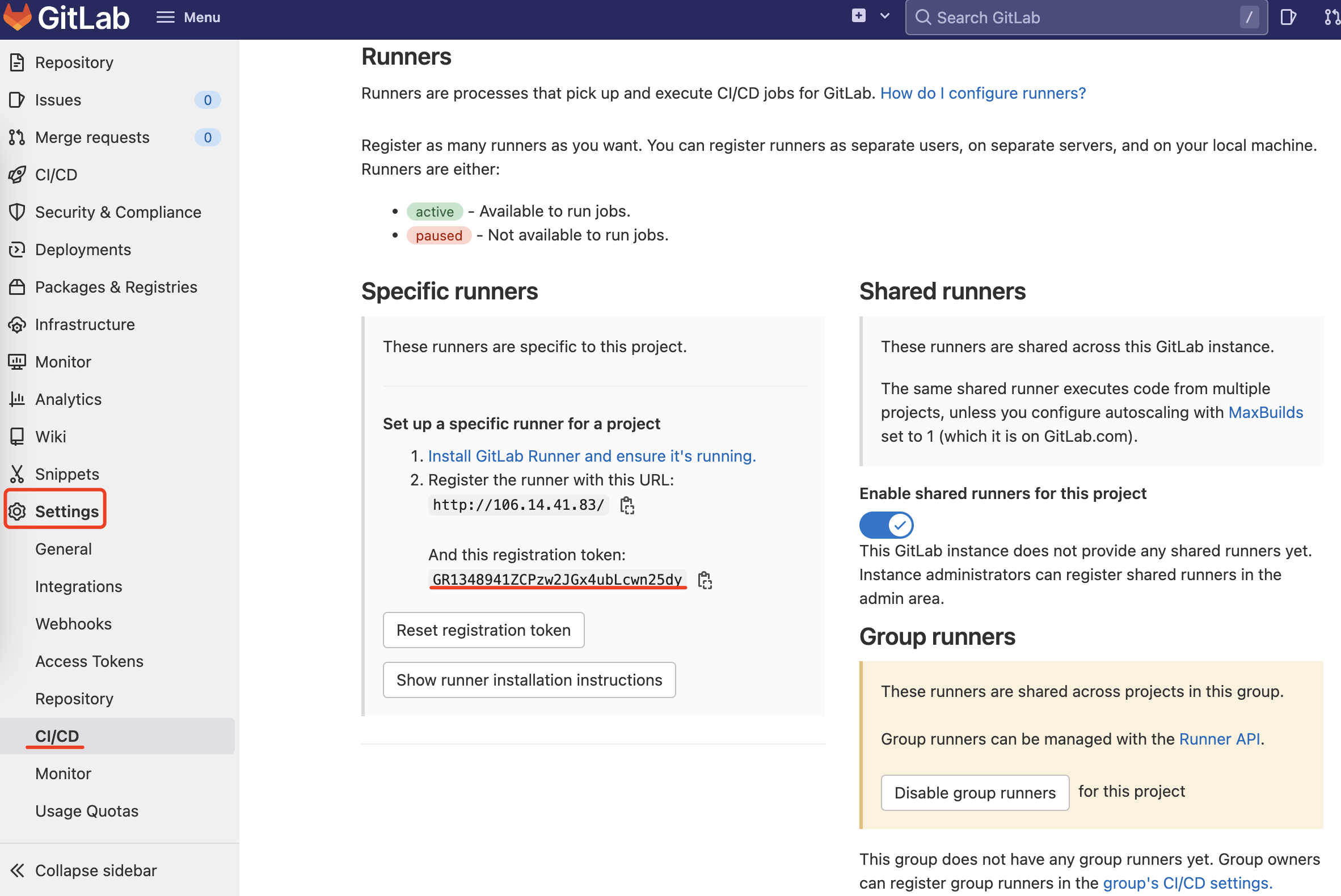Select Access Tokens in Settings submenu

89,661
